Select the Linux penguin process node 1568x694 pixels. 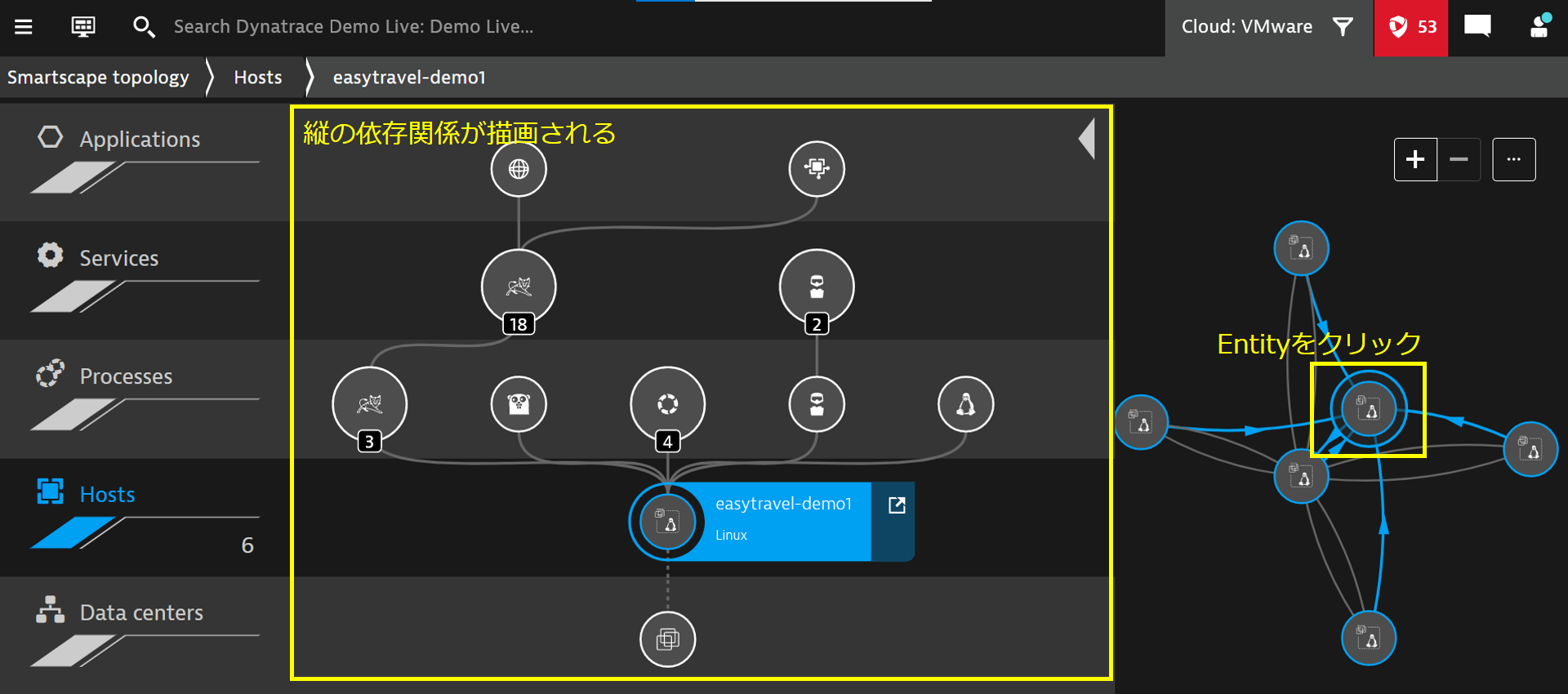[966, 404]
